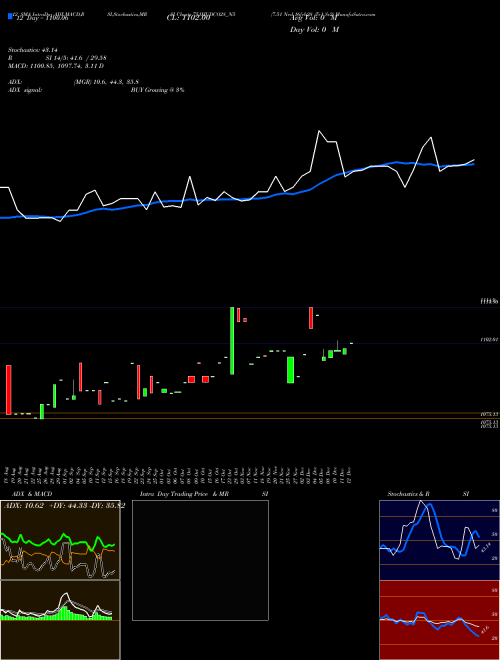Image resolution: width=500 pixels, height=660 pixels.
Task: Click the 'SI 14/3: 41.6 / 29.58' value
Action: [76, 58]
